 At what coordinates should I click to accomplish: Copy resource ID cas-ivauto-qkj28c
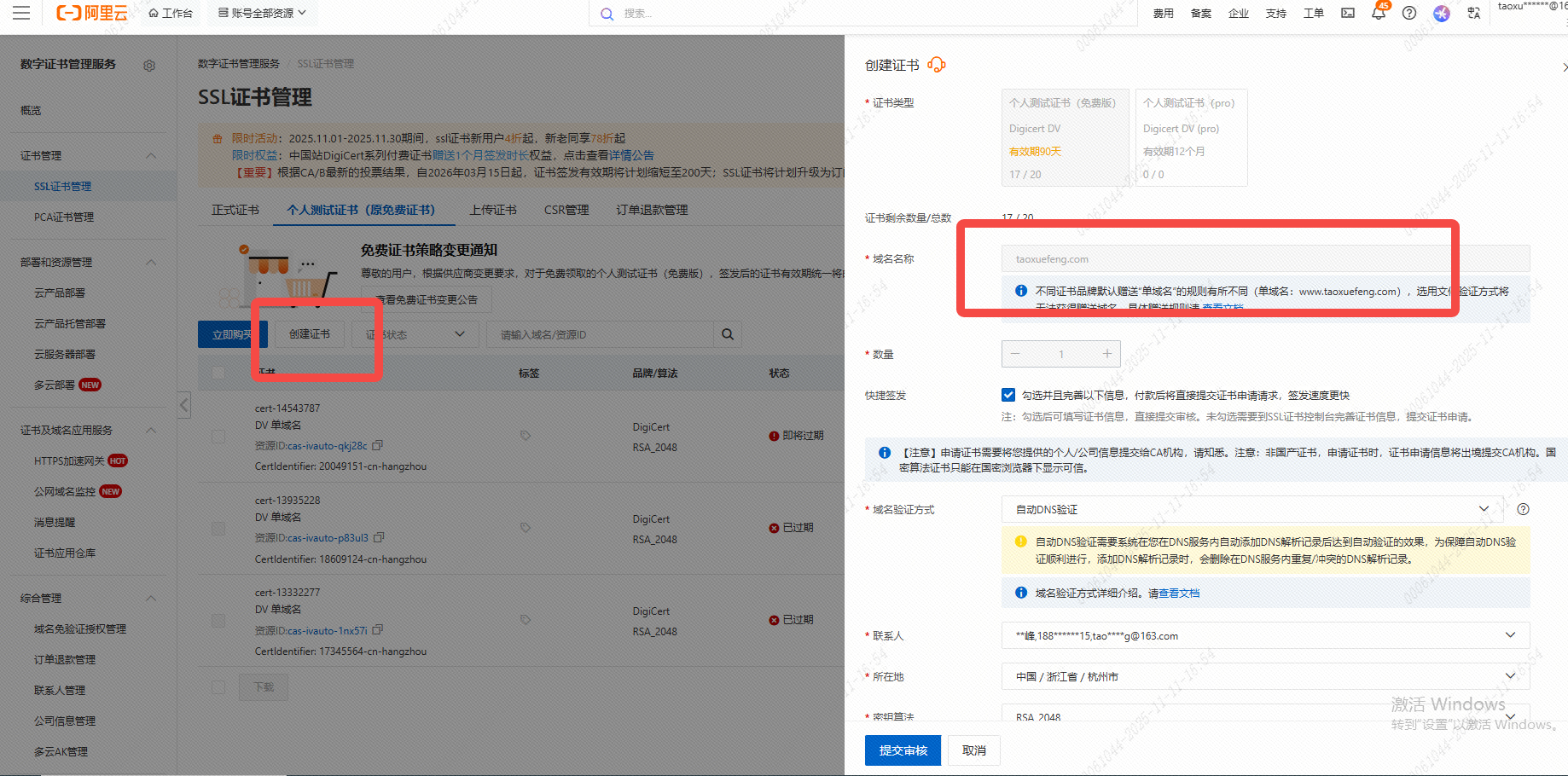coord(378,445)
